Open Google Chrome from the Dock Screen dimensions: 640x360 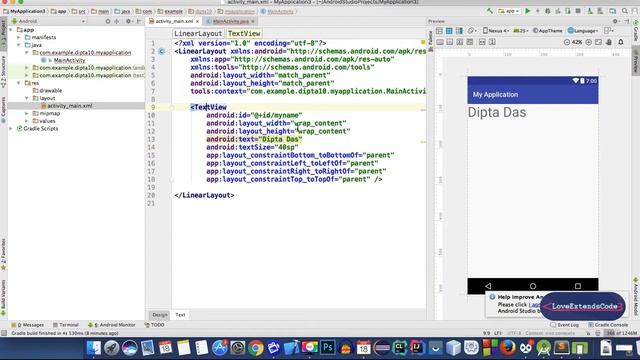click(x=256, y=348)
